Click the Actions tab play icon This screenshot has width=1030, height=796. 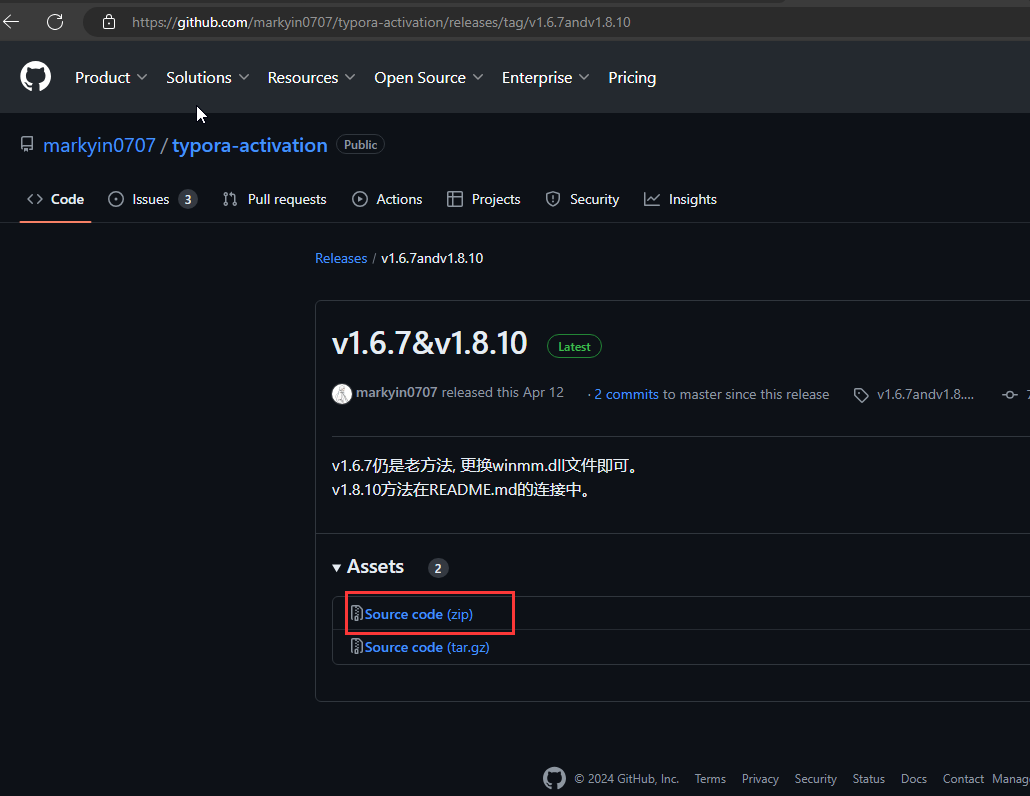359,199
